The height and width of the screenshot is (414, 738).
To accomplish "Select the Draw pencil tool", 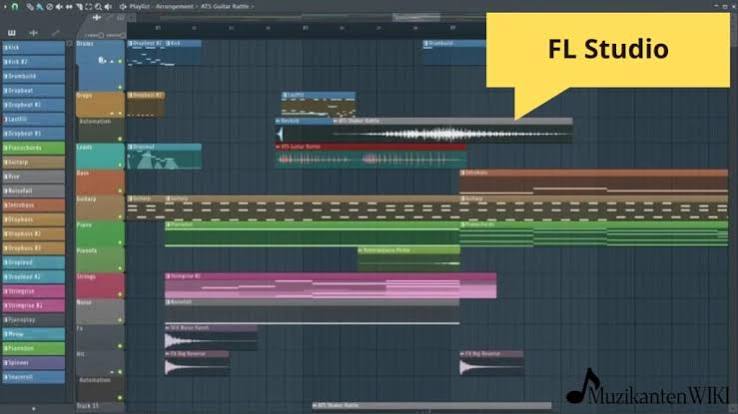I will 30,7.
